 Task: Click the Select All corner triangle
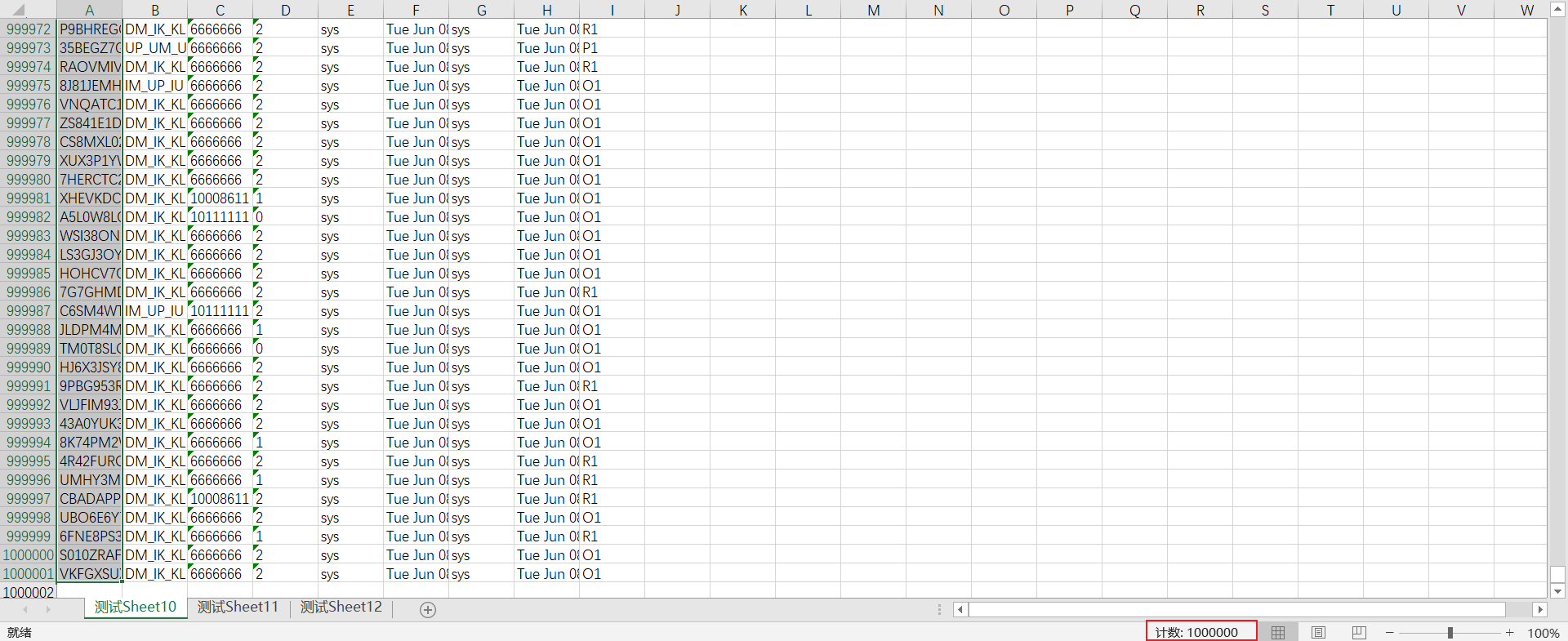coord(20,10)
